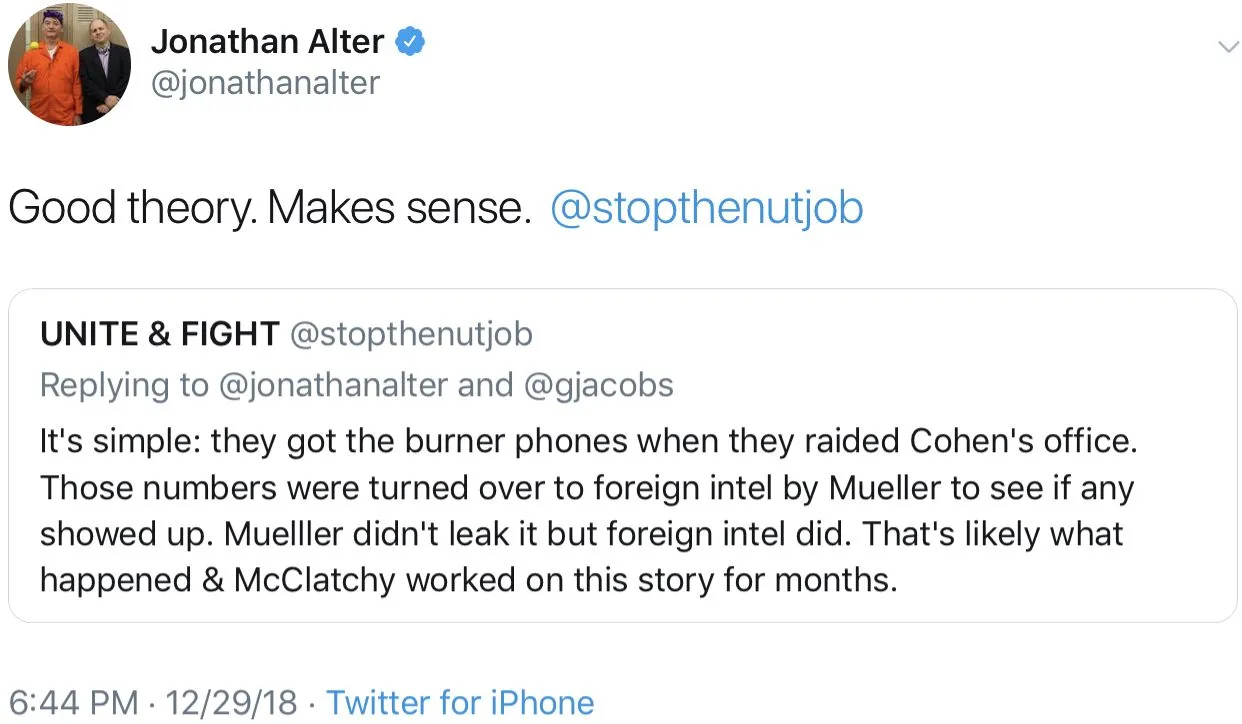Click the 12/29/18 tweet date
The height and width of the screenshot is (724, 1242).
point(233,702)
